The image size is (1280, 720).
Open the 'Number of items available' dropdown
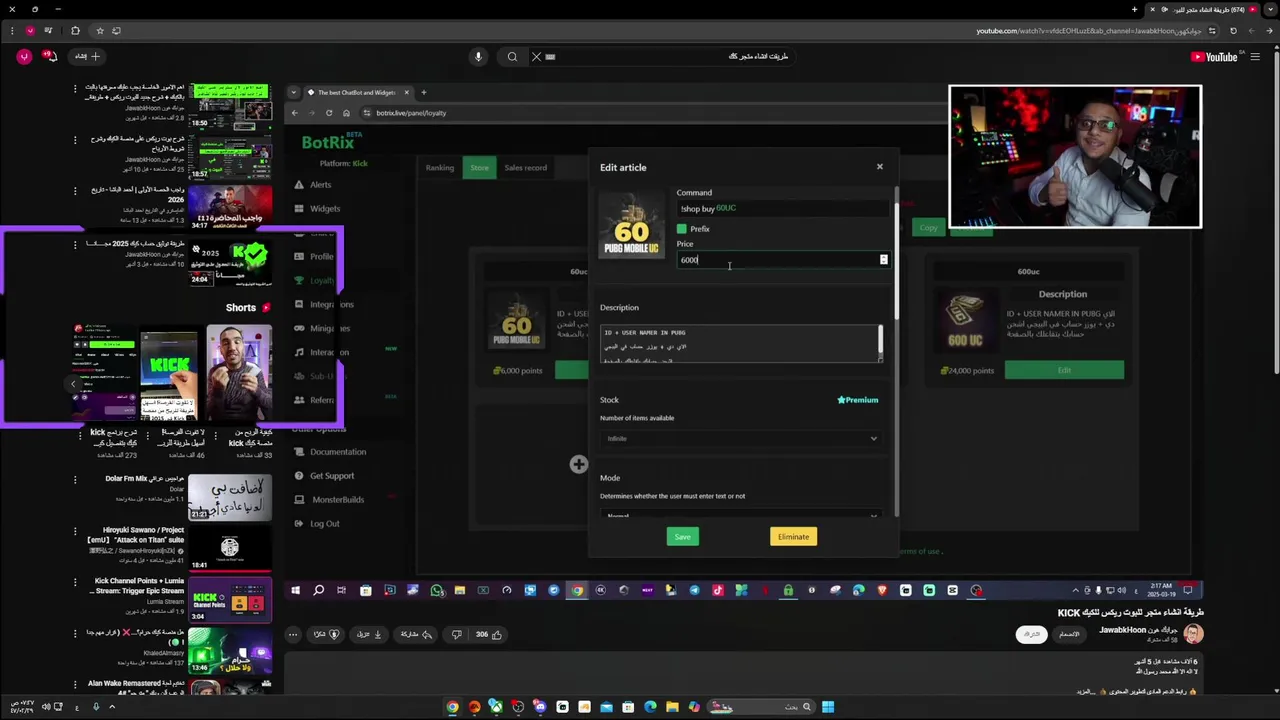[x=740, y=438]
